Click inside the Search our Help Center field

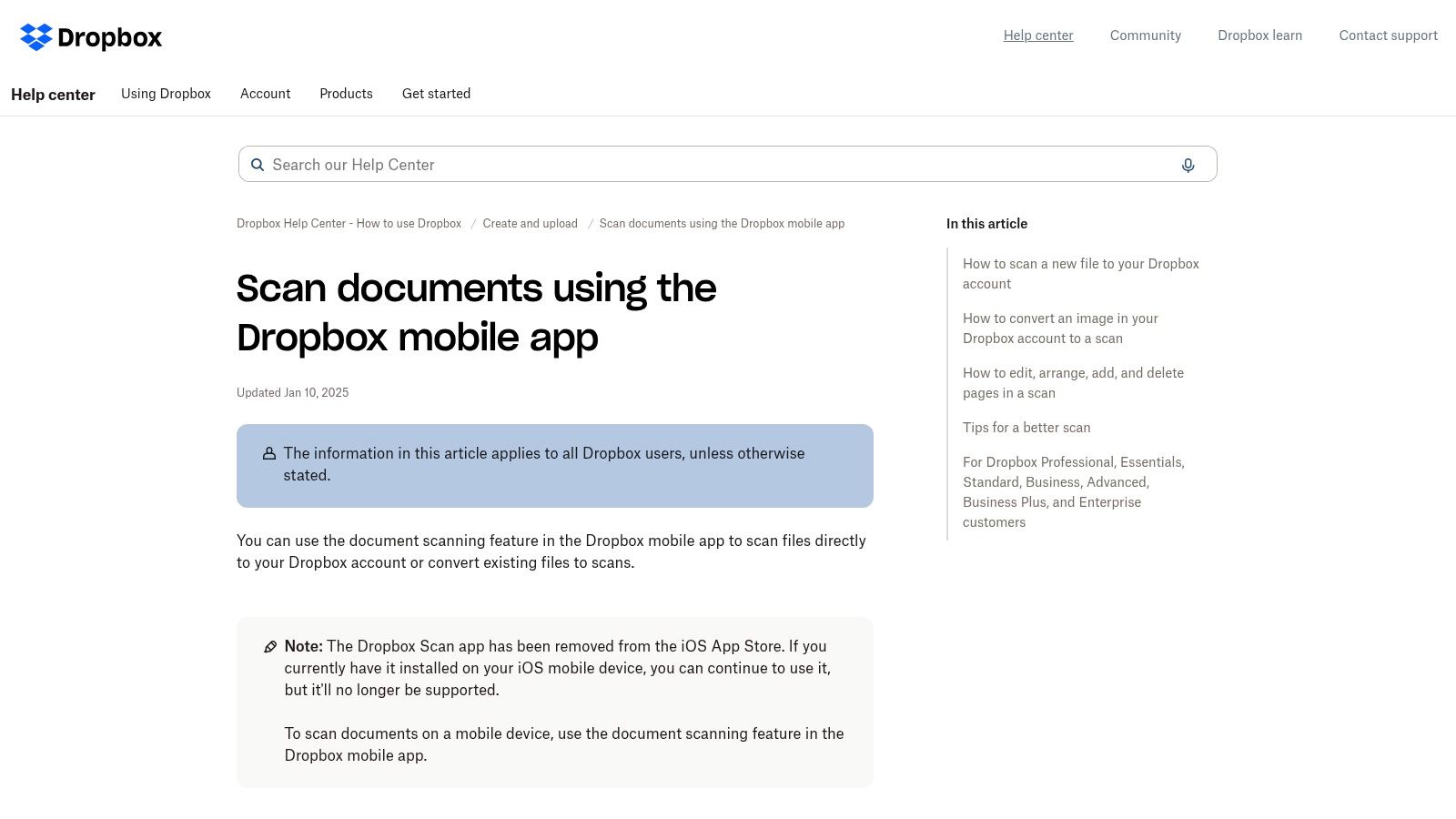(637, 165)
